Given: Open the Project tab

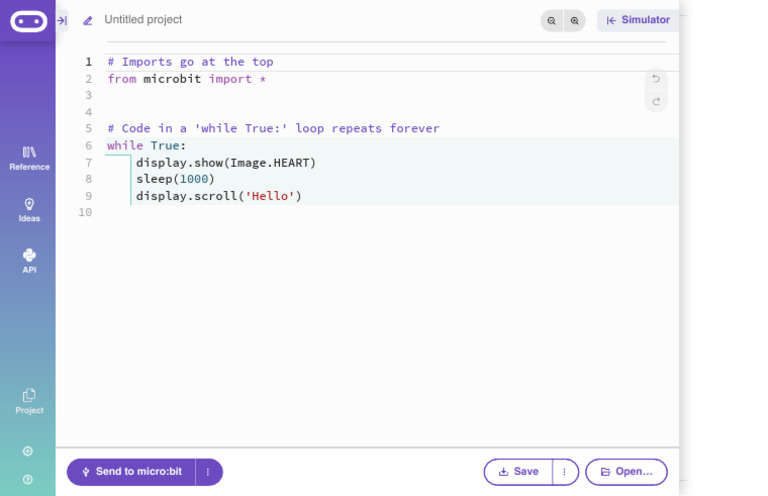Looking at the screenshot, I should point(29,402).
